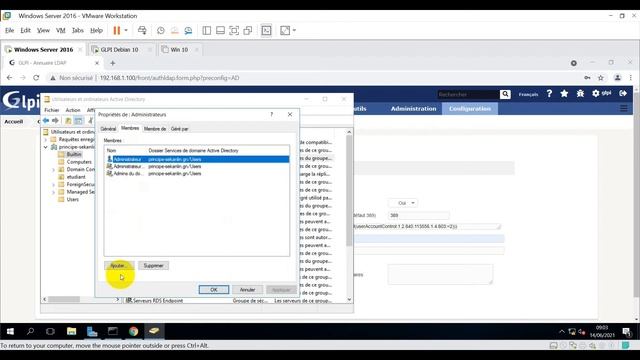Click the GLPI saved searches star icon
Screen dimensions: 640x360
564,93
